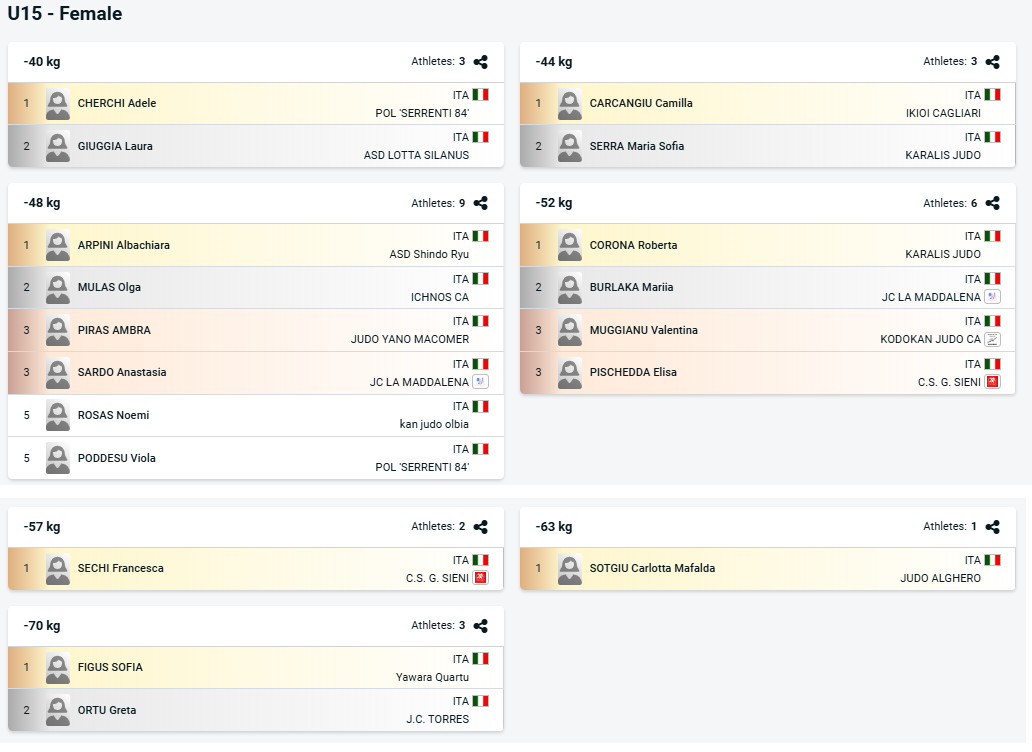
Task: Click share icon in -48 kg header
Action: tap(480, 203)
